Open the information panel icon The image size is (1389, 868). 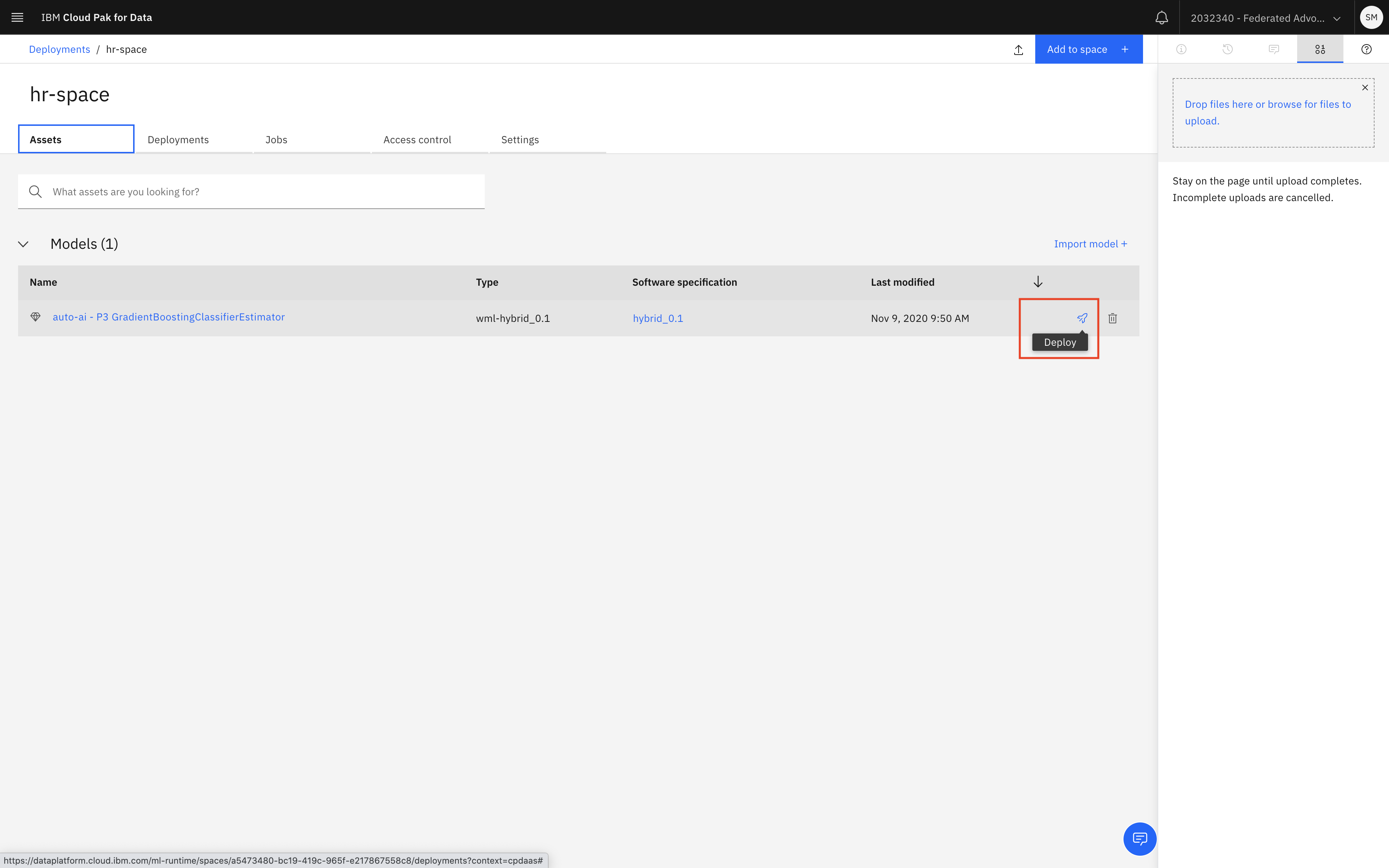tap(1181, 50)
